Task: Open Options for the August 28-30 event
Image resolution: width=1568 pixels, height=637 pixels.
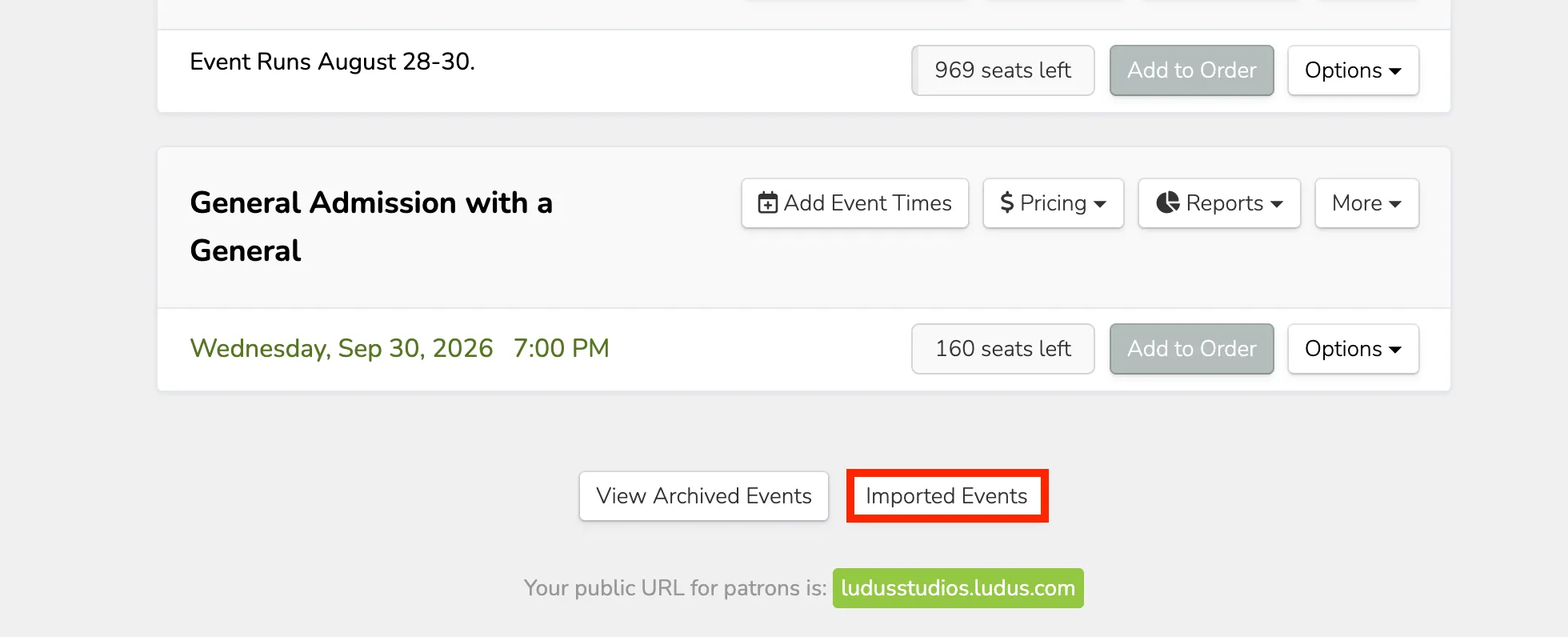Action: coord(1353,70)
